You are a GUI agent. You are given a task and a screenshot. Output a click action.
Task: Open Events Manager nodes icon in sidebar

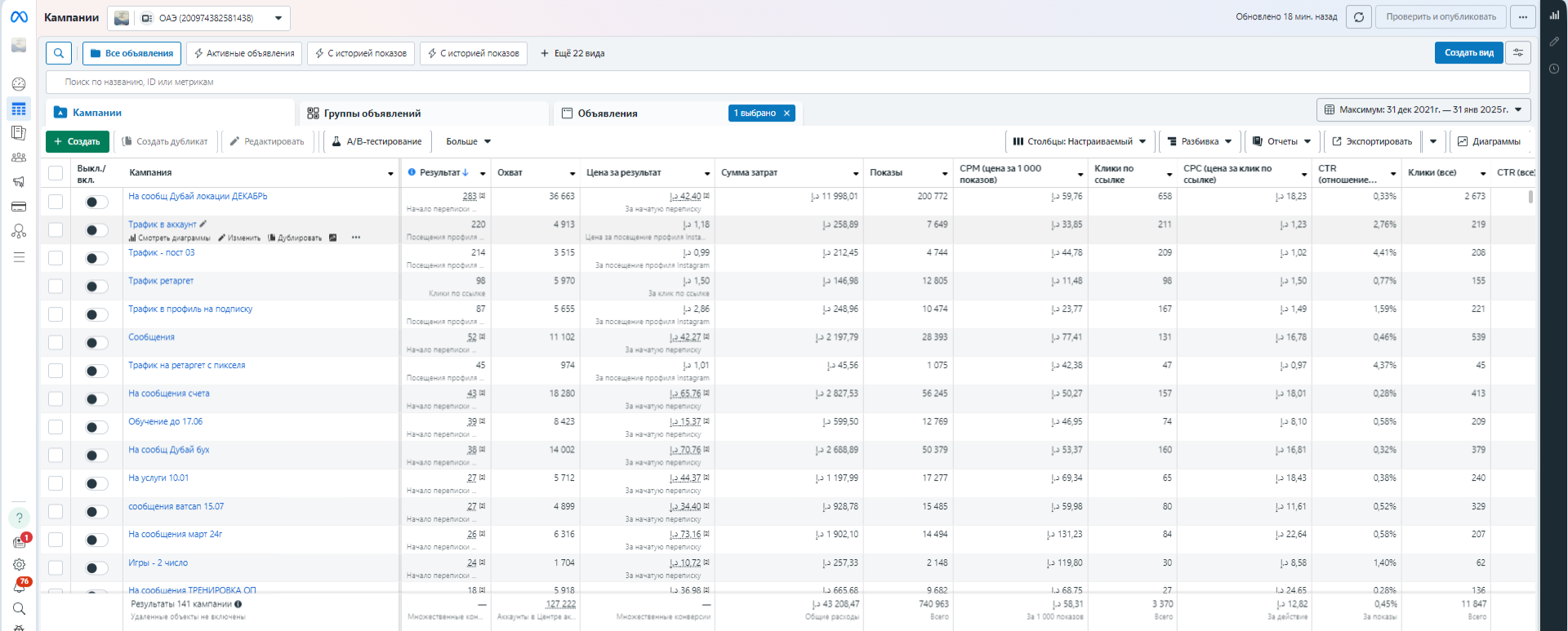pyautogui.click(x=18, y=231)
